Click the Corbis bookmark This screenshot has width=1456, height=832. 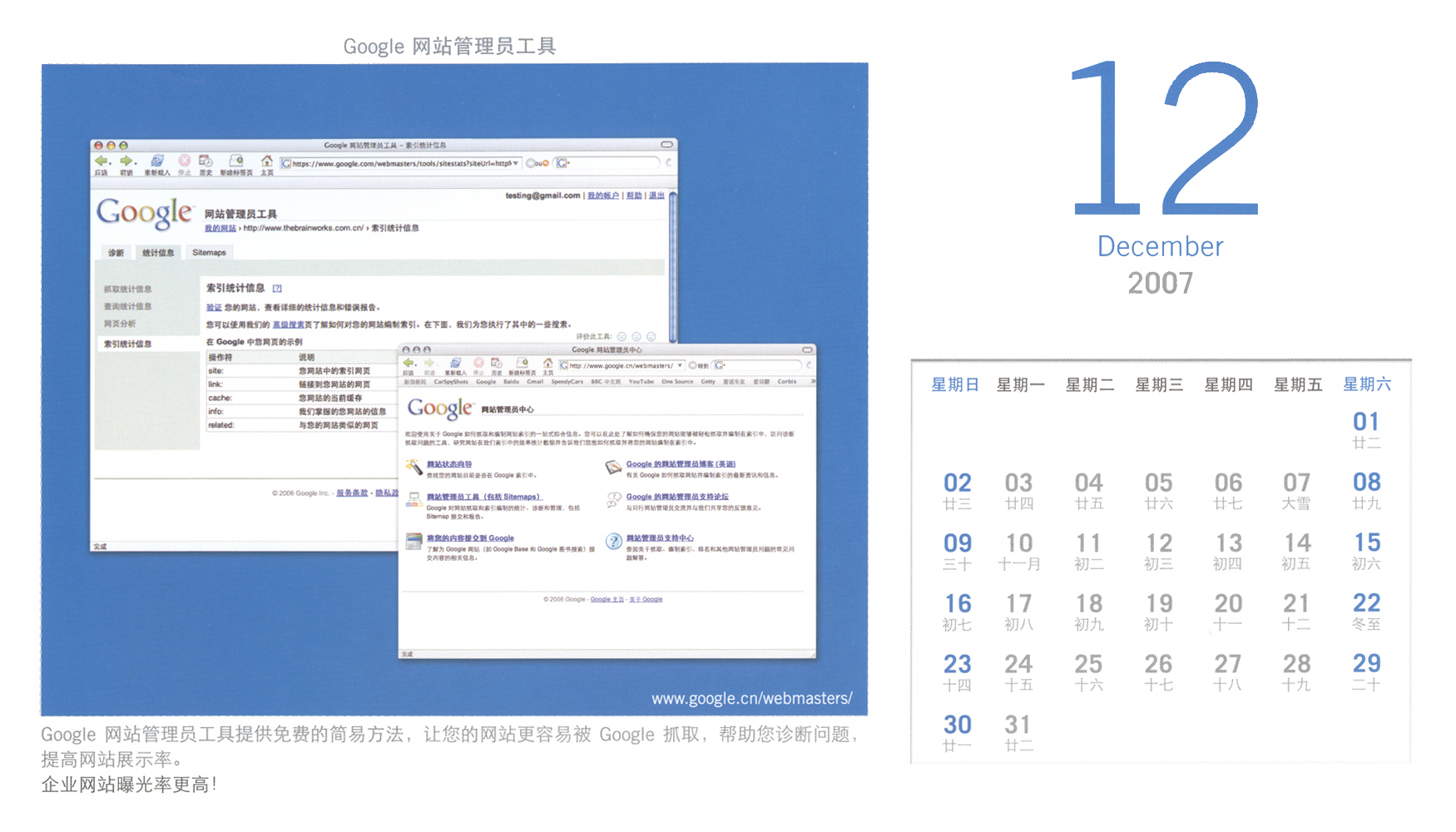pos(787,382)
